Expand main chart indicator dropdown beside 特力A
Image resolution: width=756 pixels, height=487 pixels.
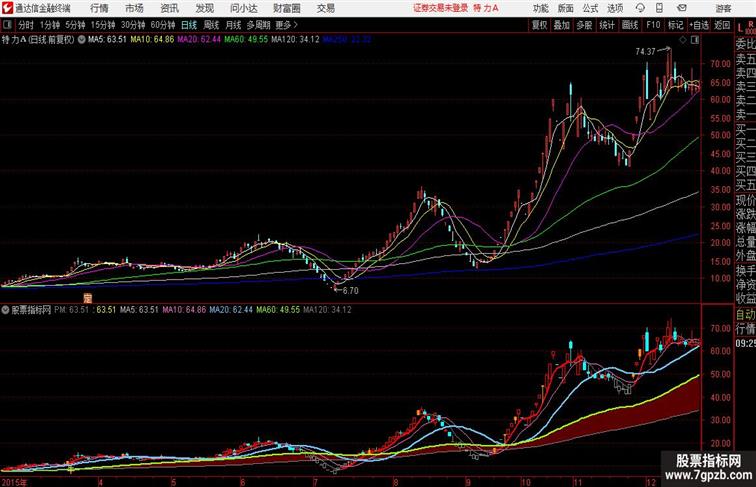point(81,40)
